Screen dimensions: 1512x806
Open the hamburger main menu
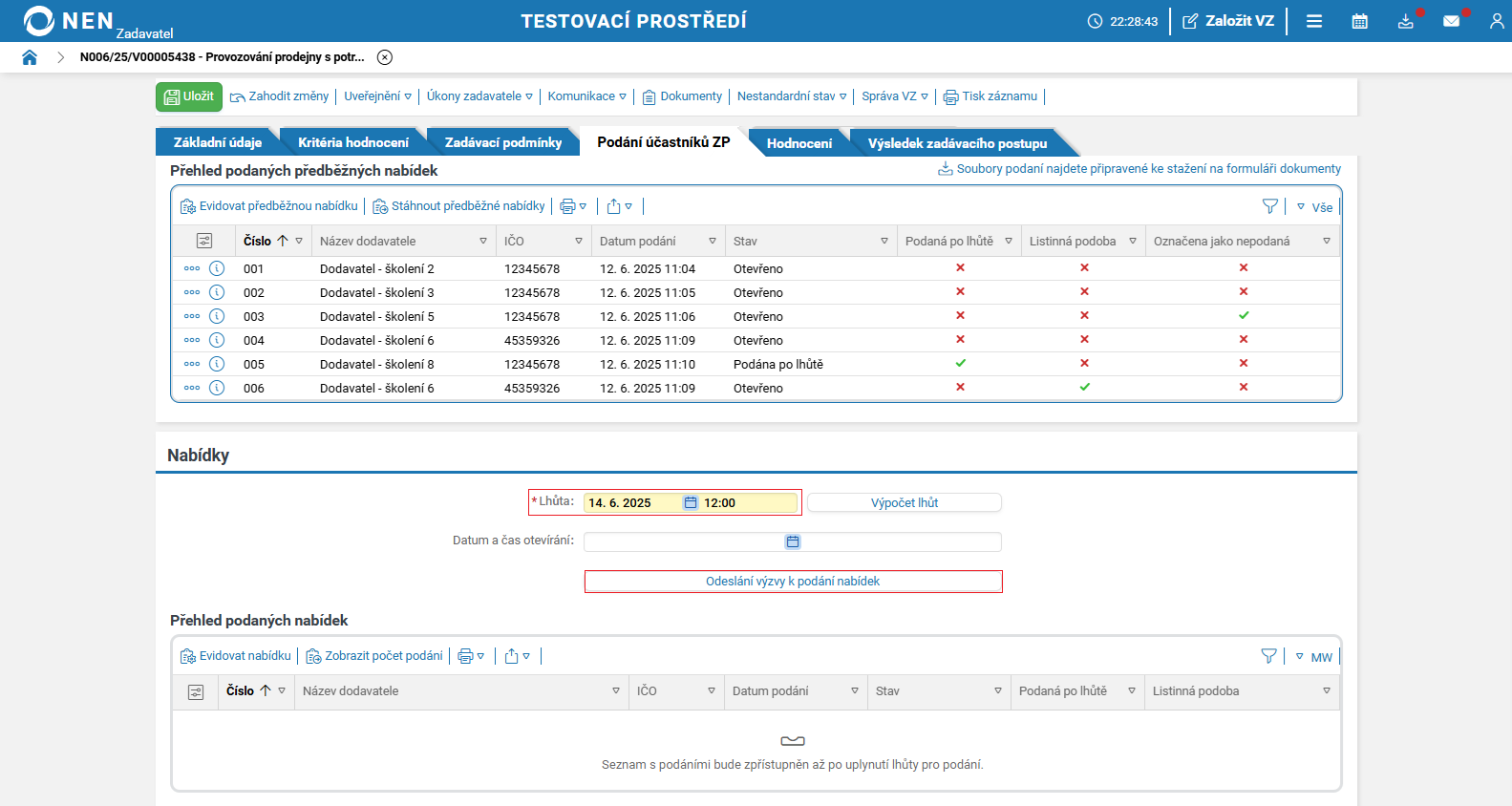(x=1314, y=21)
